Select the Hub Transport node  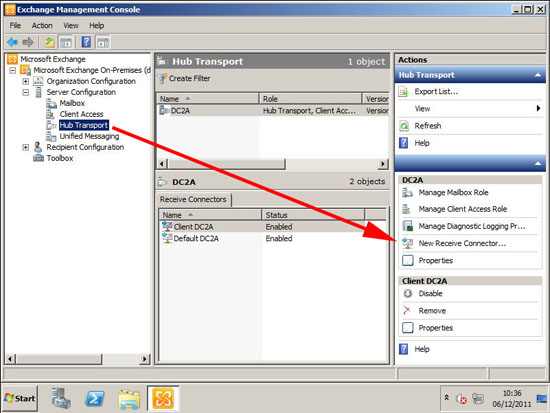tap(83, 125)
